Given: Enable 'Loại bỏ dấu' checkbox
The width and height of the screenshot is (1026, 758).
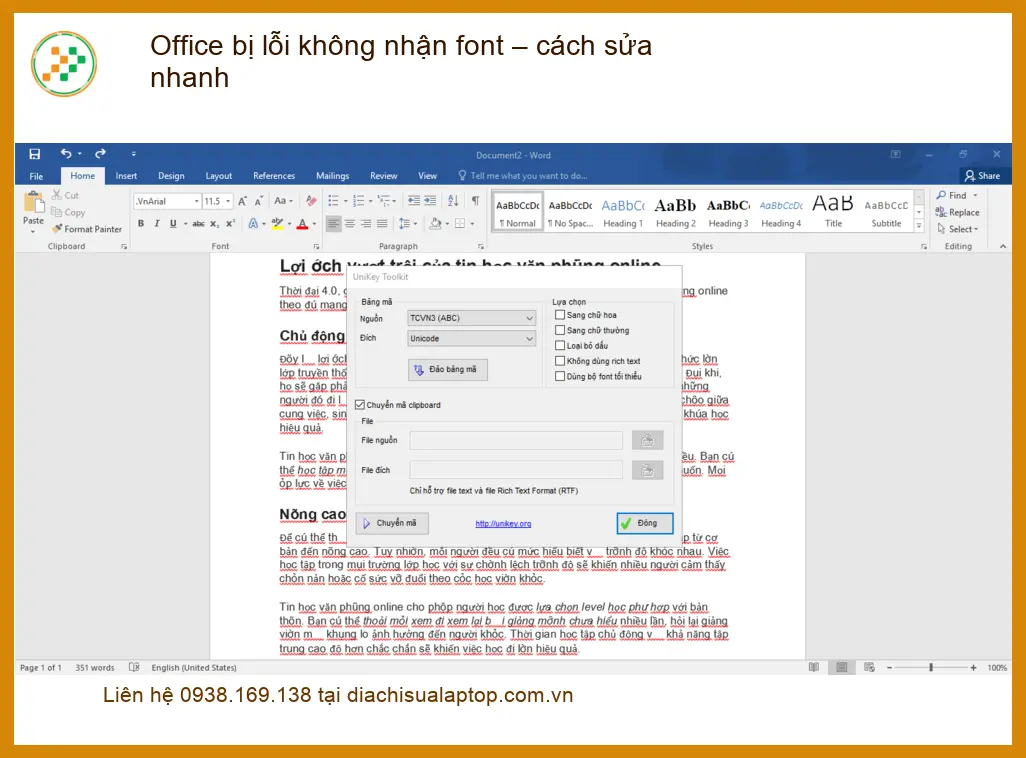Looking at the screenshot, I should (x=560, y=345).
